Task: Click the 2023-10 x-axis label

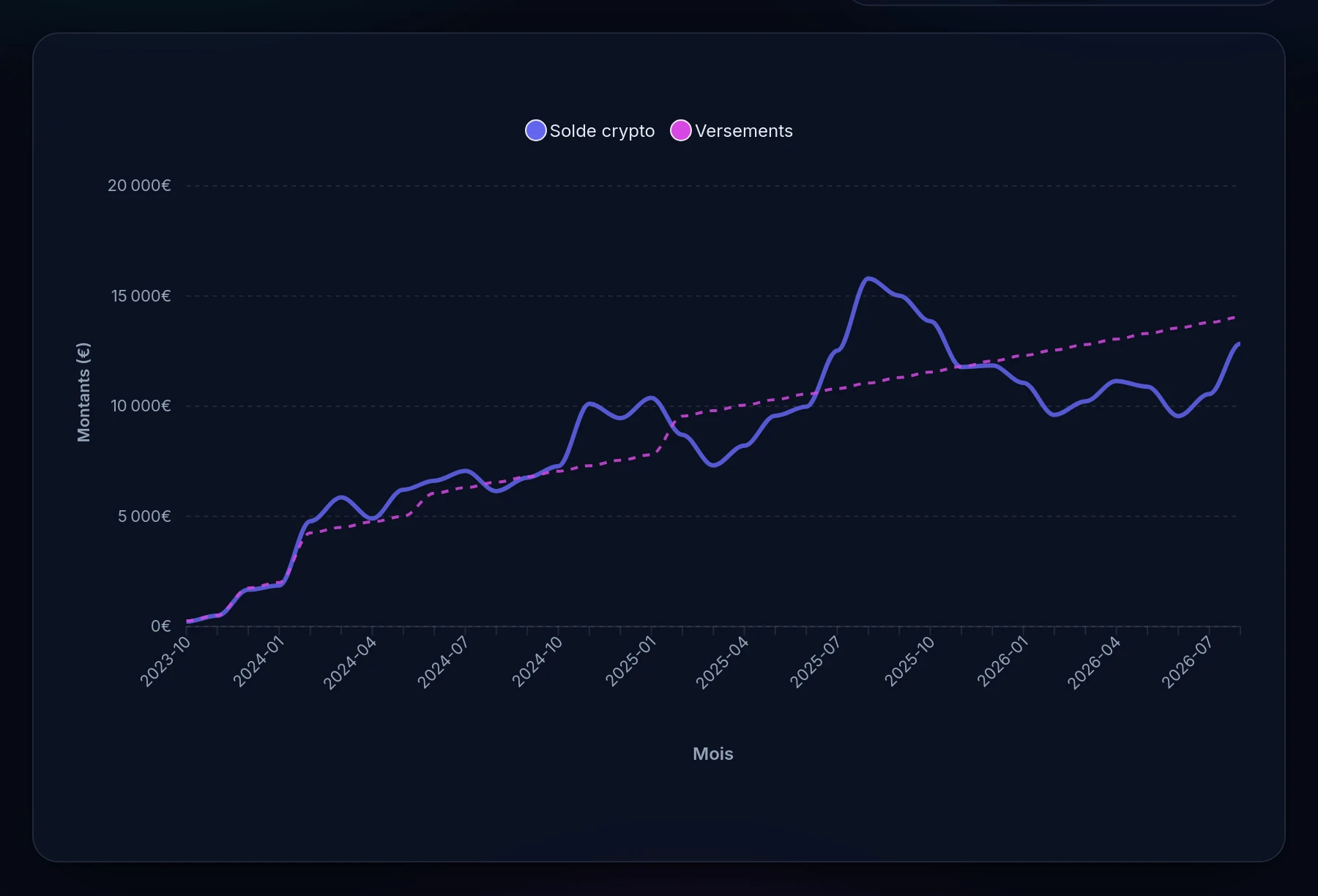Action: tap(165, 662)
